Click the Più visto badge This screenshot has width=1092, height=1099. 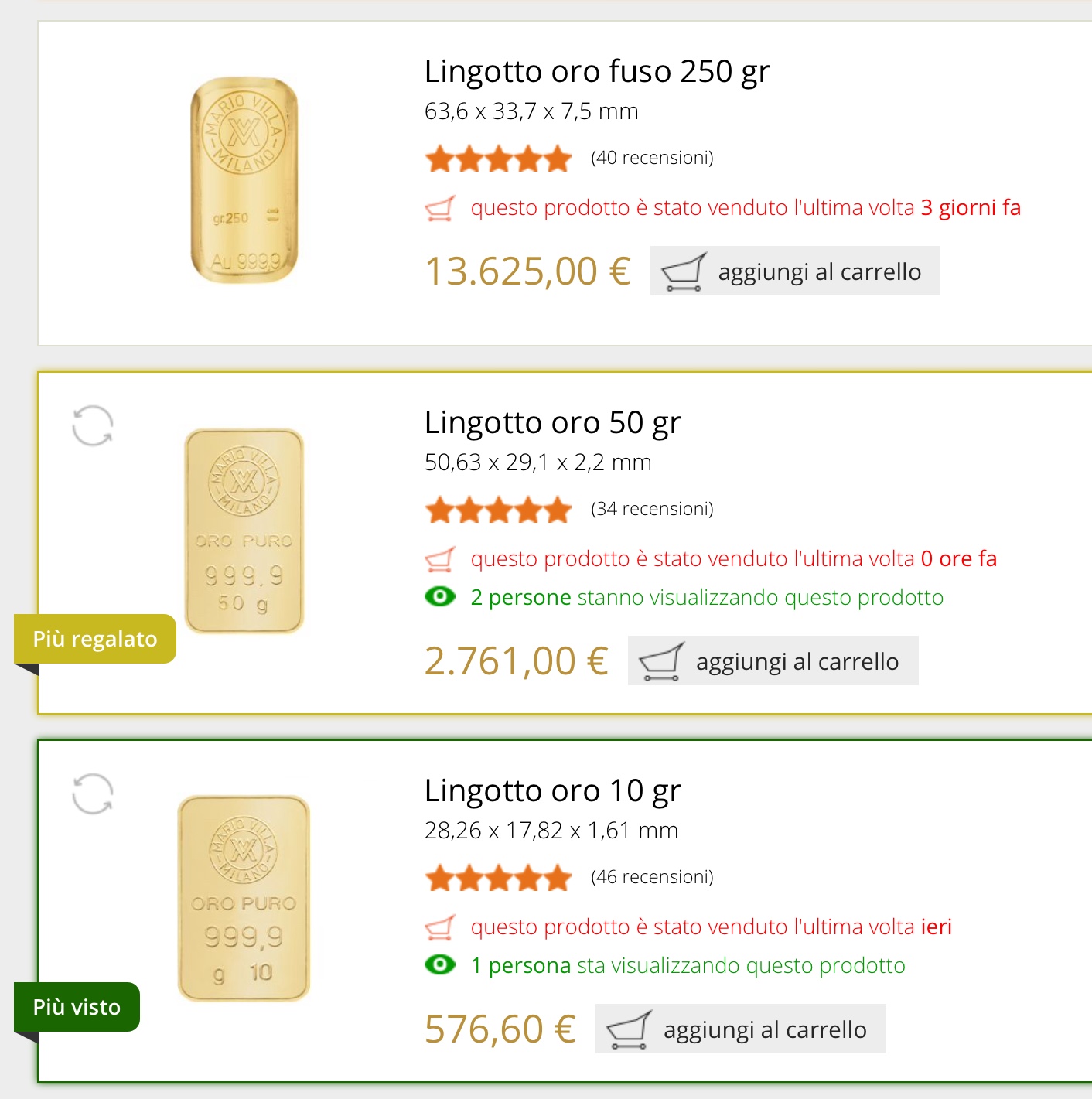coord(77,1007)
